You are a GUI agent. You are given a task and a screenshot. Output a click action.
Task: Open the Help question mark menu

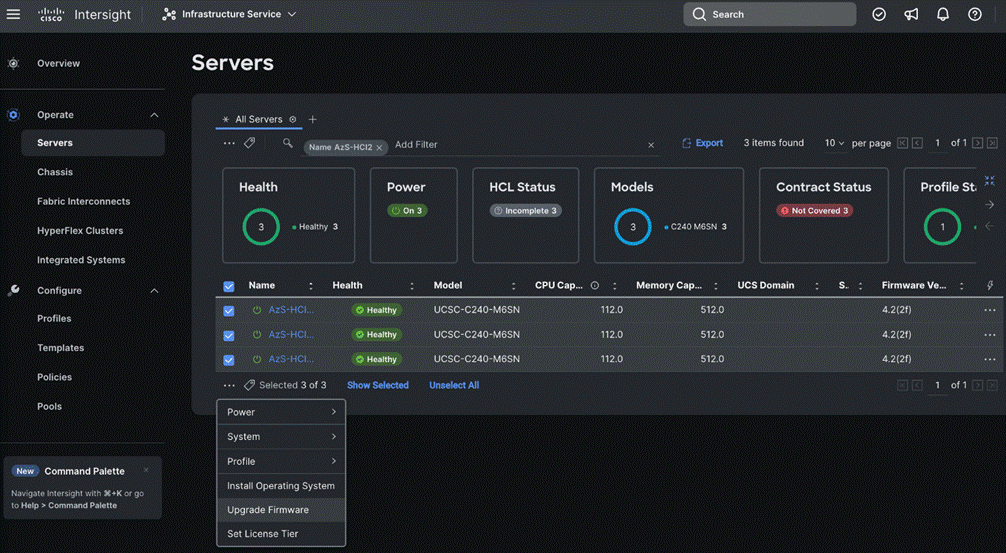[x=975, y=14]
